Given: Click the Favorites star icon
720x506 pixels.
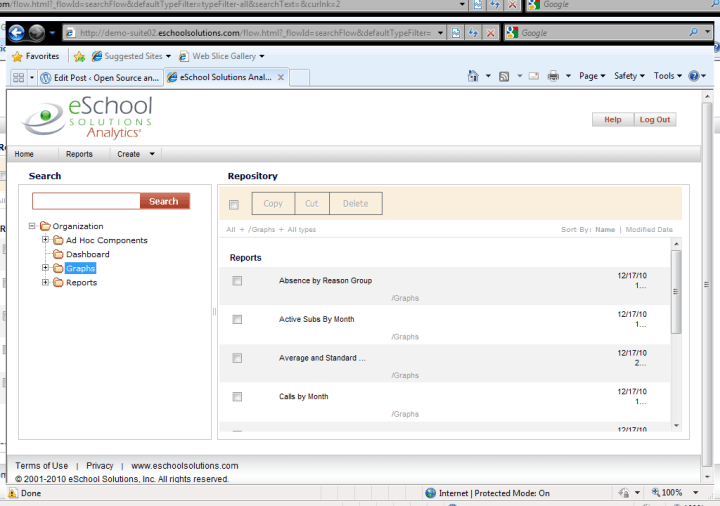Looking at the screenshot, I should pos(17,56).
